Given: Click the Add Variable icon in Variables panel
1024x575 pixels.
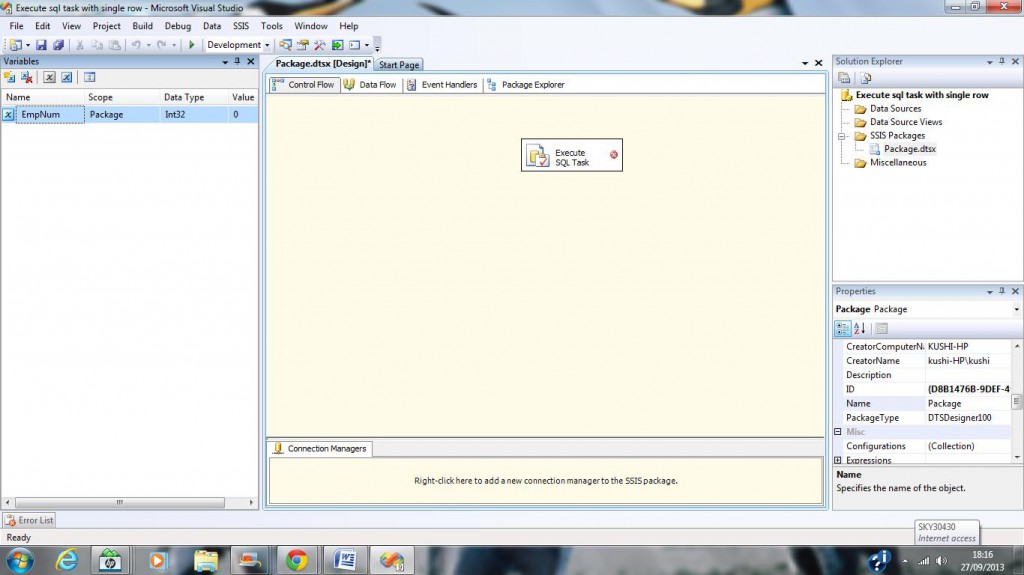Looking at the screenshot, I should 10,77.
